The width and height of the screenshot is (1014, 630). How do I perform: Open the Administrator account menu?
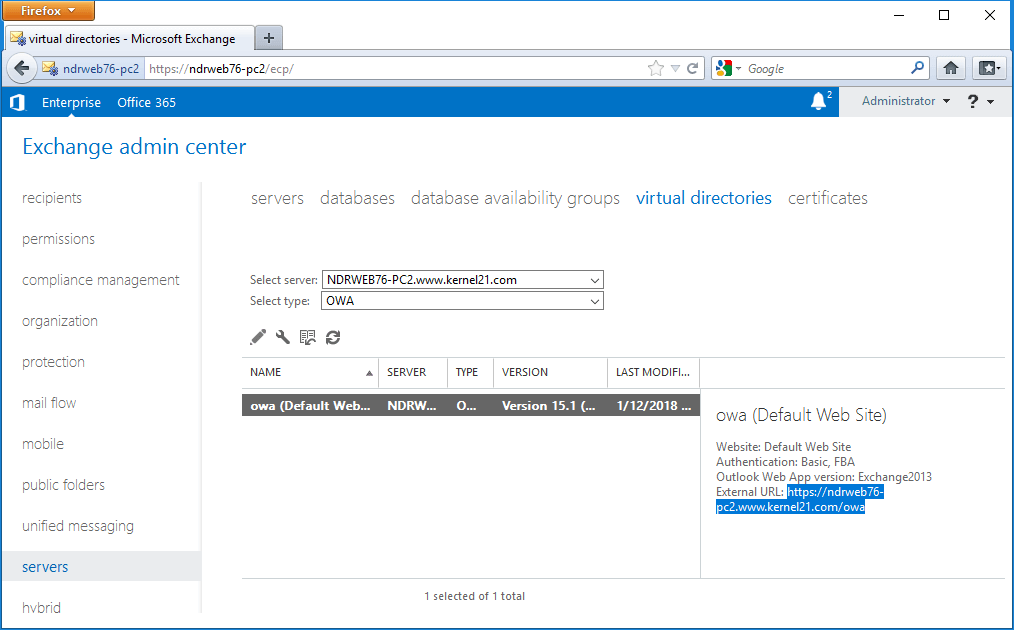905,101
